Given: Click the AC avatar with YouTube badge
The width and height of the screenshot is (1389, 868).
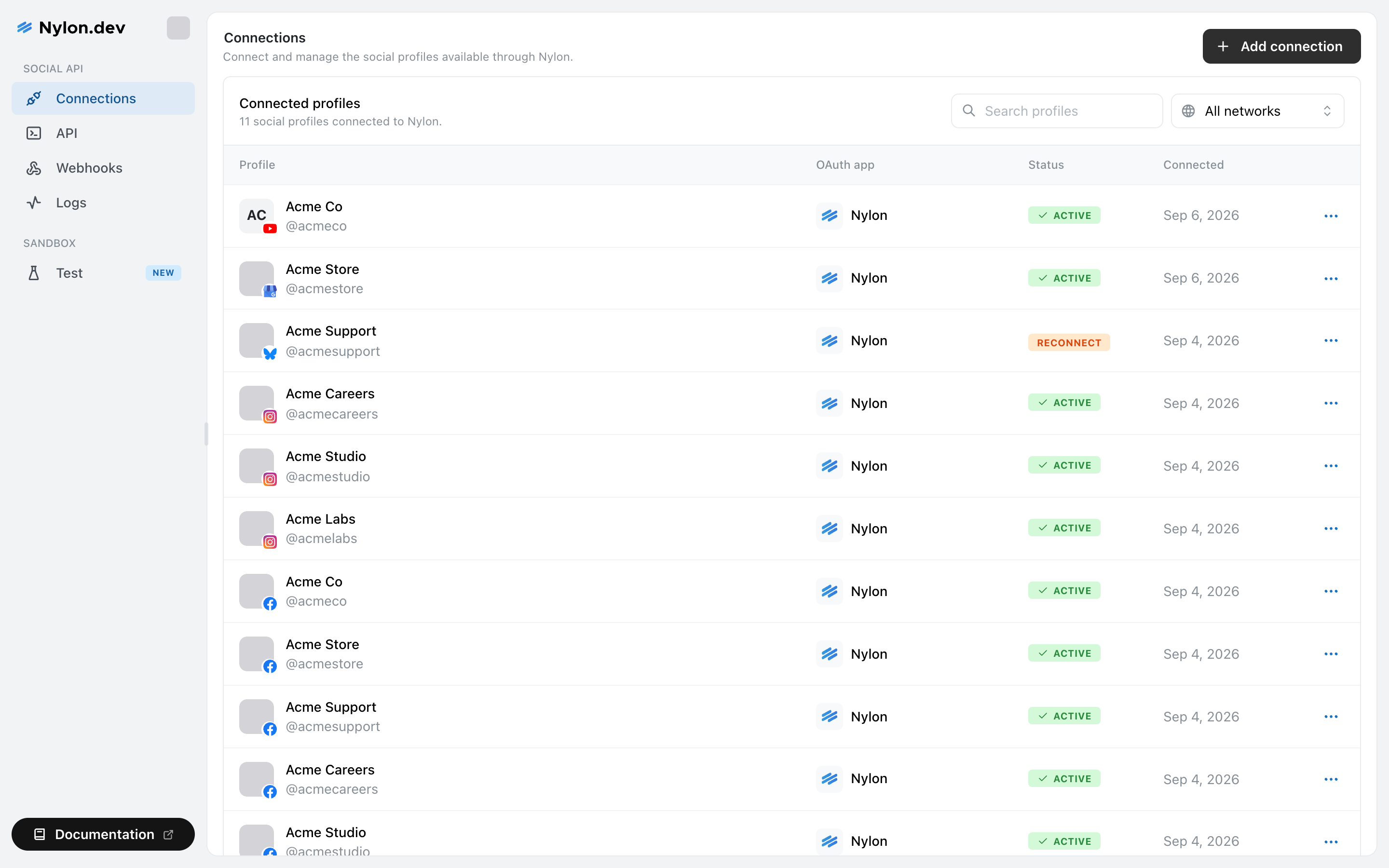Looking at the screenshot, I should pyautogui.click(x=257, y=216).
